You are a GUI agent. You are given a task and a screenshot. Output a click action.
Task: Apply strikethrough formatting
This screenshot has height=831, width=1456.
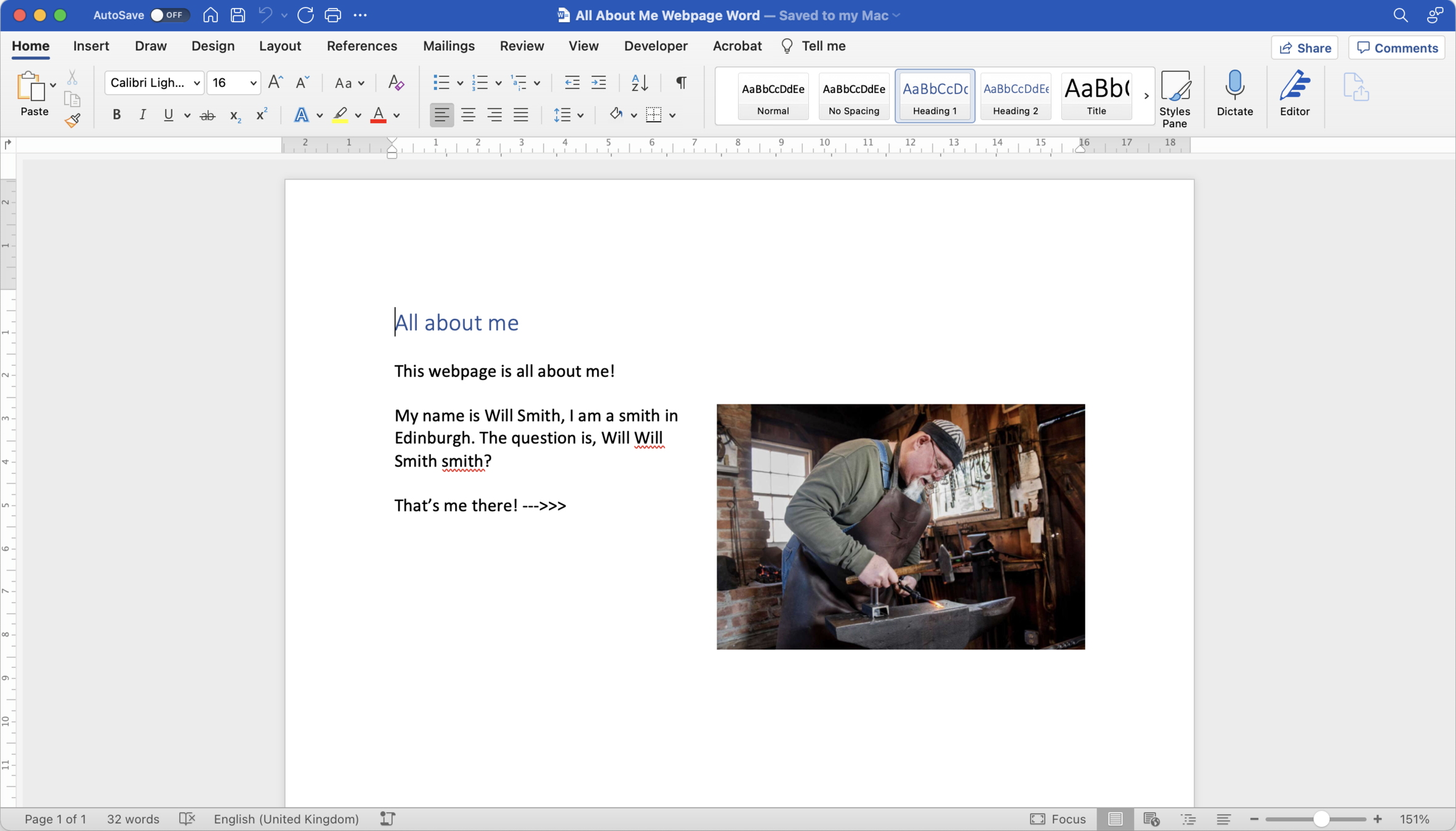tap(207, 115)
